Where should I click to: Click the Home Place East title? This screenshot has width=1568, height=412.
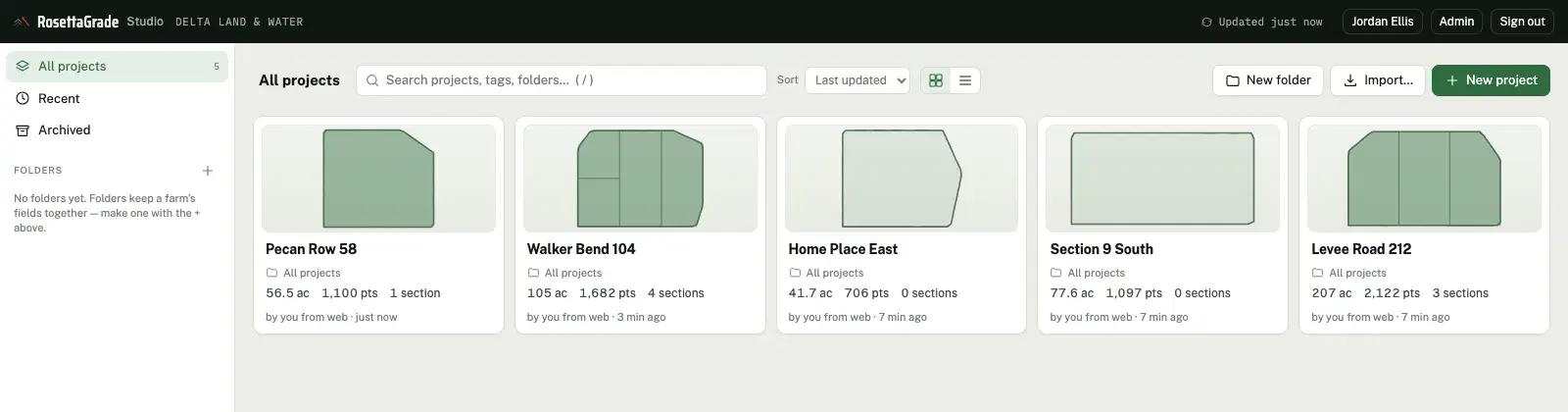click(x=843, y=249)
